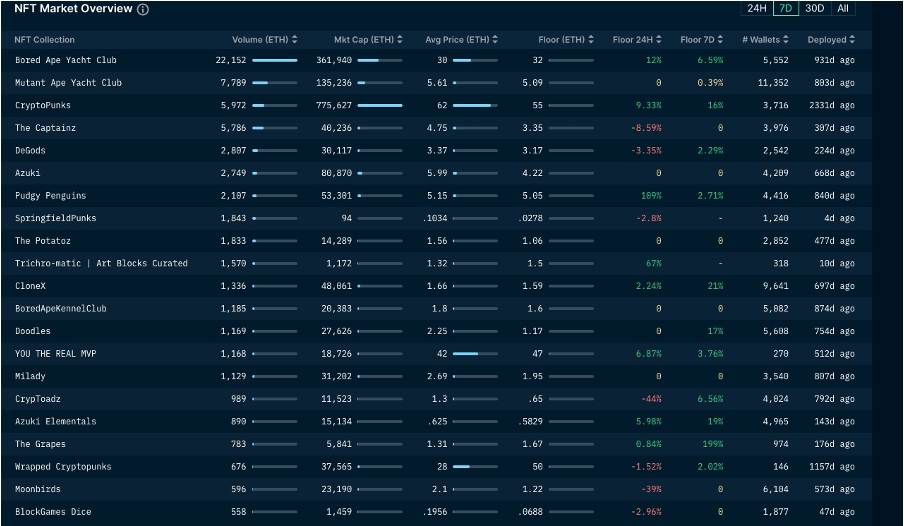Image resolution: width=904 pixels, height=526 pixels.
Task: Sort by Volume (ETH) column arrows
Action: pyautogui.click(x=295, y=40)
